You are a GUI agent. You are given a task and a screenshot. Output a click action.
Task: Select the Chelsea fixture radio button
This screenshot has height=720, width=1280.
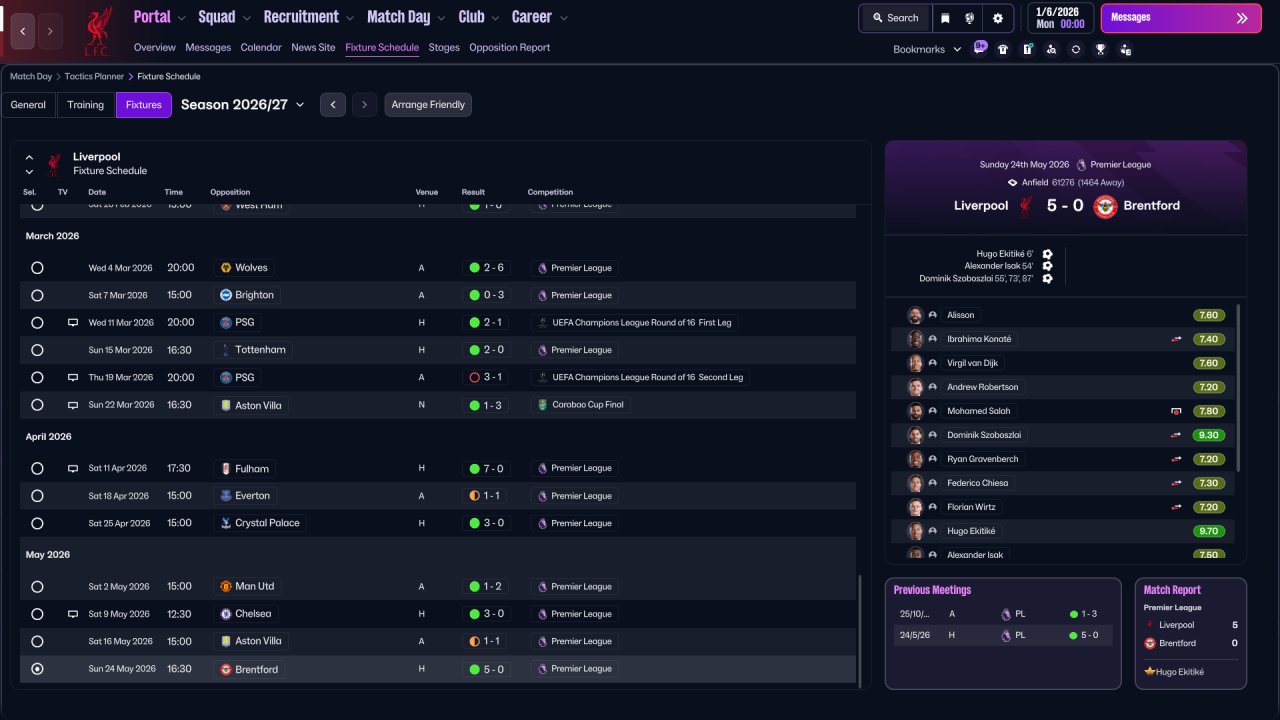37,614
